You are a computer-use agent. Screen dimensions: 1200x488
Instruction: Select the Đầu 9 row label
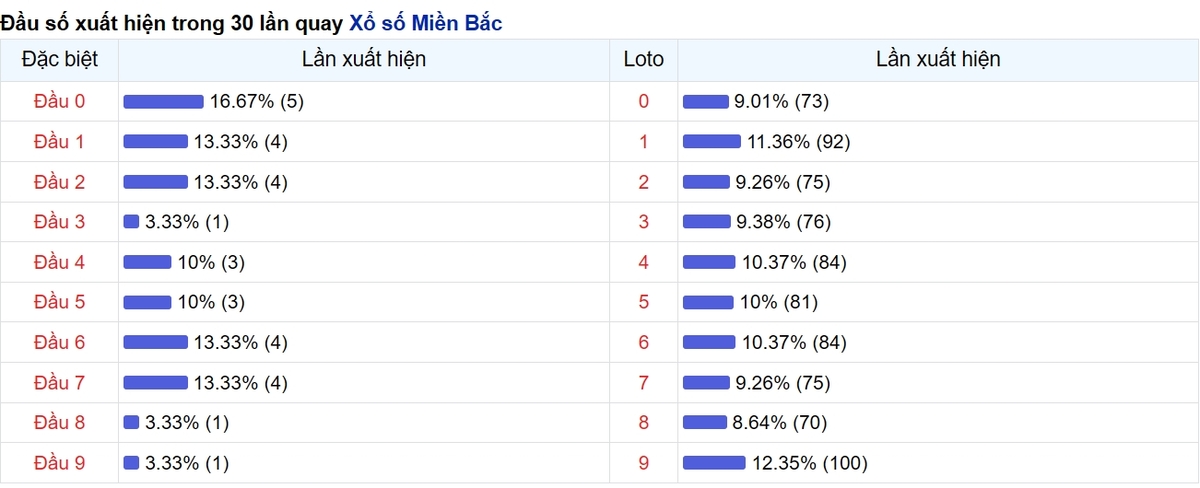60,463
